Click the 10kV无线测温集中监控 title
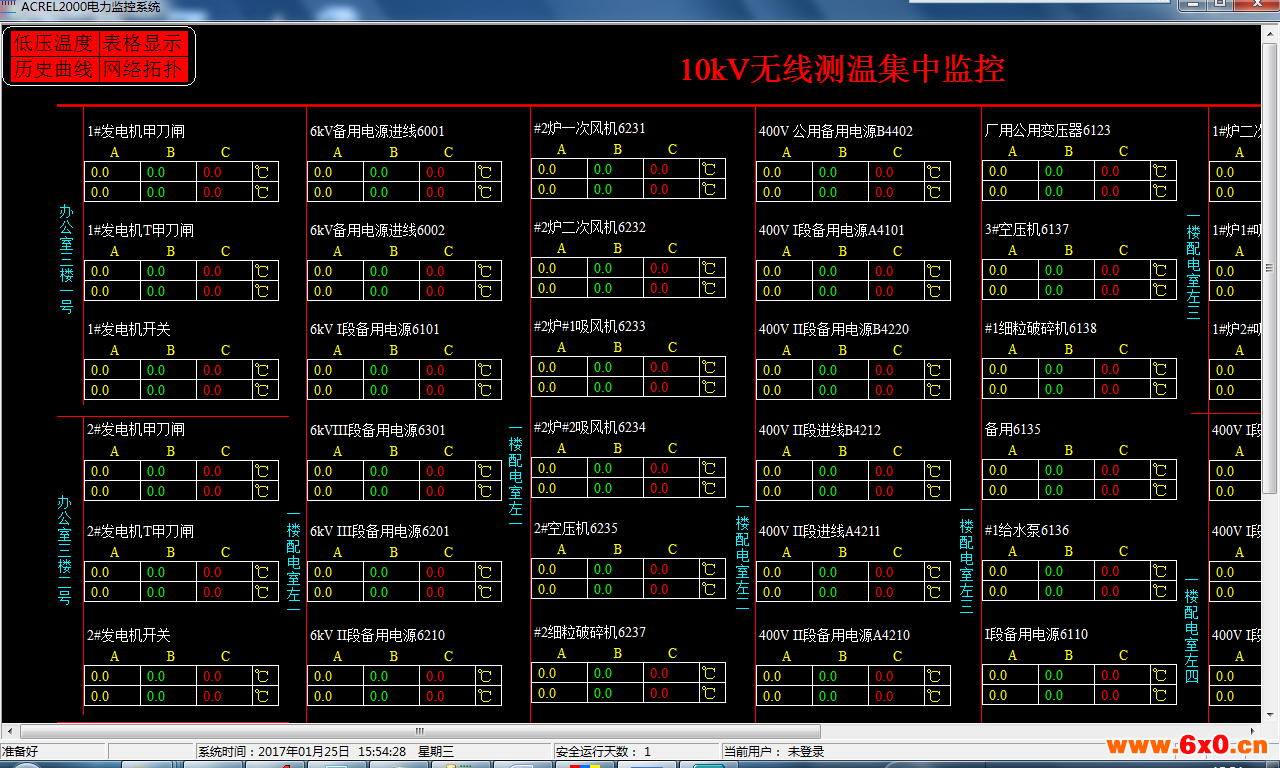The image size is (1280, 768). (x=842, y=69)
